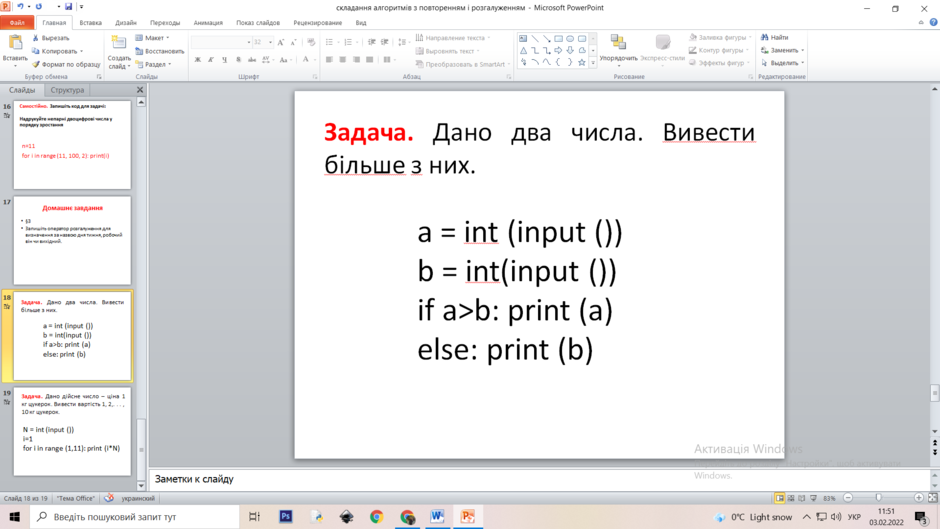The width and height of the screenshot is (940, 529).
Task: Click the Paste (Вставить) clipboard icon
Action: [x=15, y=43]
